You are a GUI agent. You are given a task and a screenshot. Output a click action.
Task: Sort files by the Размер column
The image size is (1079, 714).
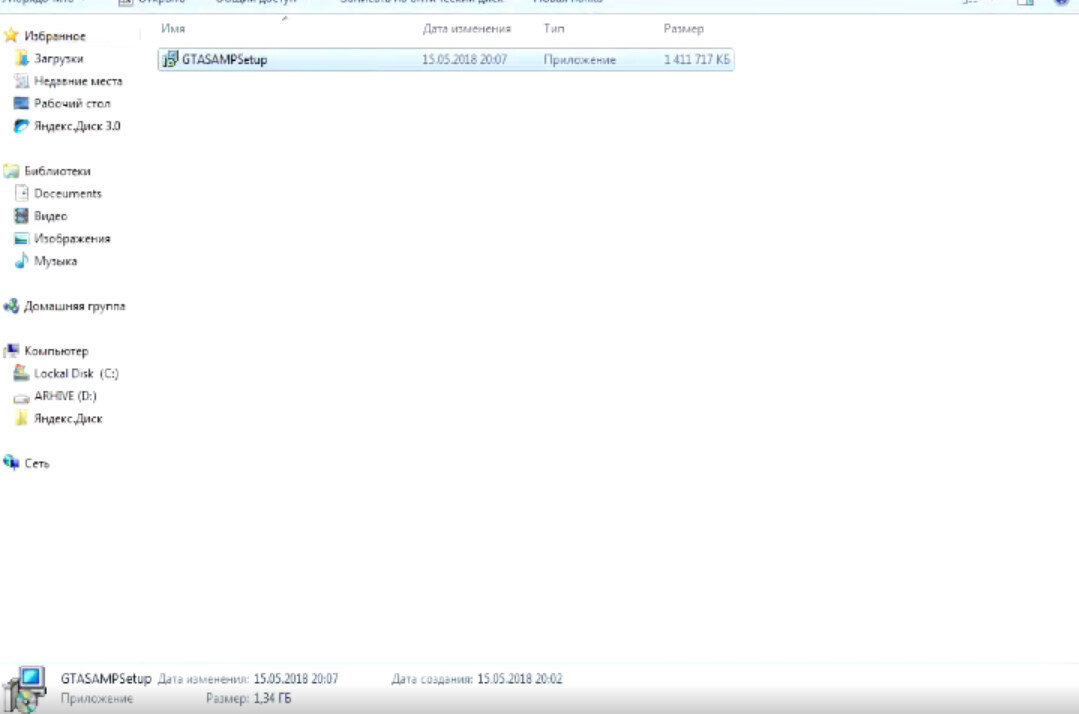coord(683,29)
